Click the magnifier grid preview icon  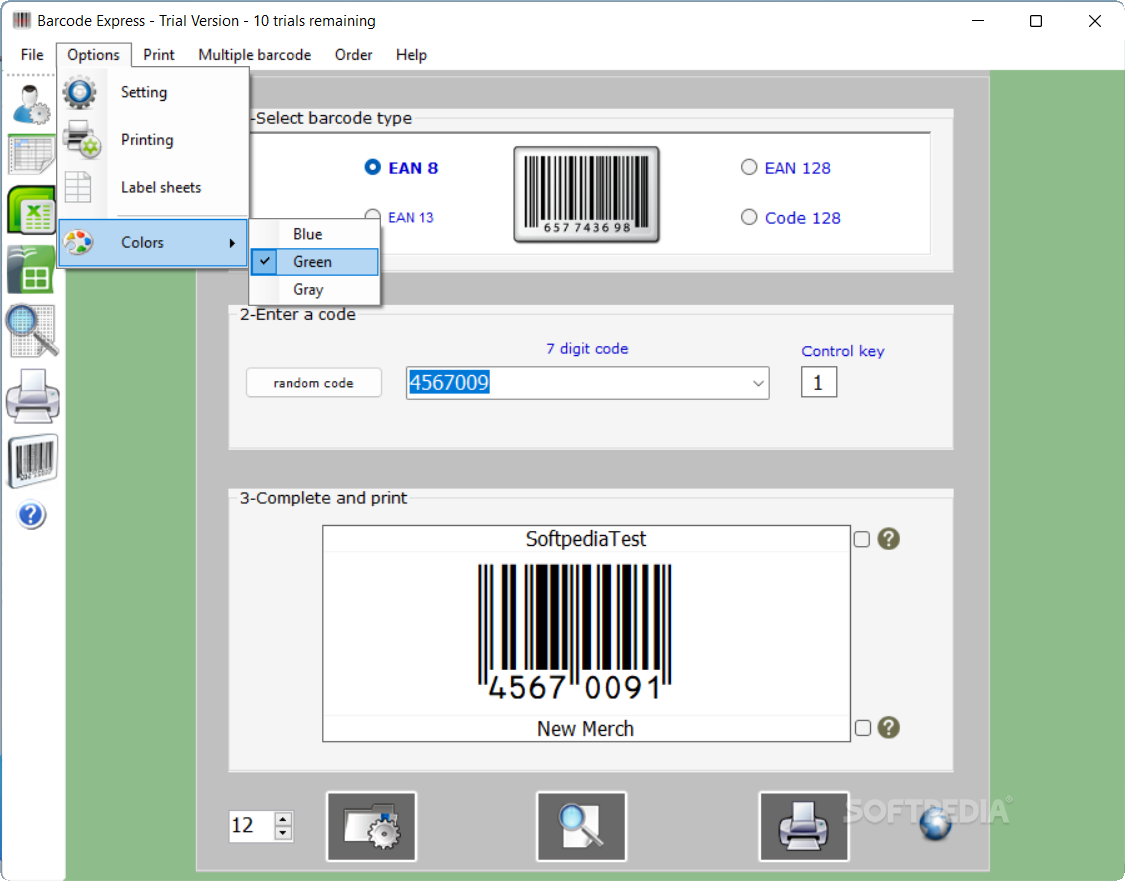pos(32,331)
